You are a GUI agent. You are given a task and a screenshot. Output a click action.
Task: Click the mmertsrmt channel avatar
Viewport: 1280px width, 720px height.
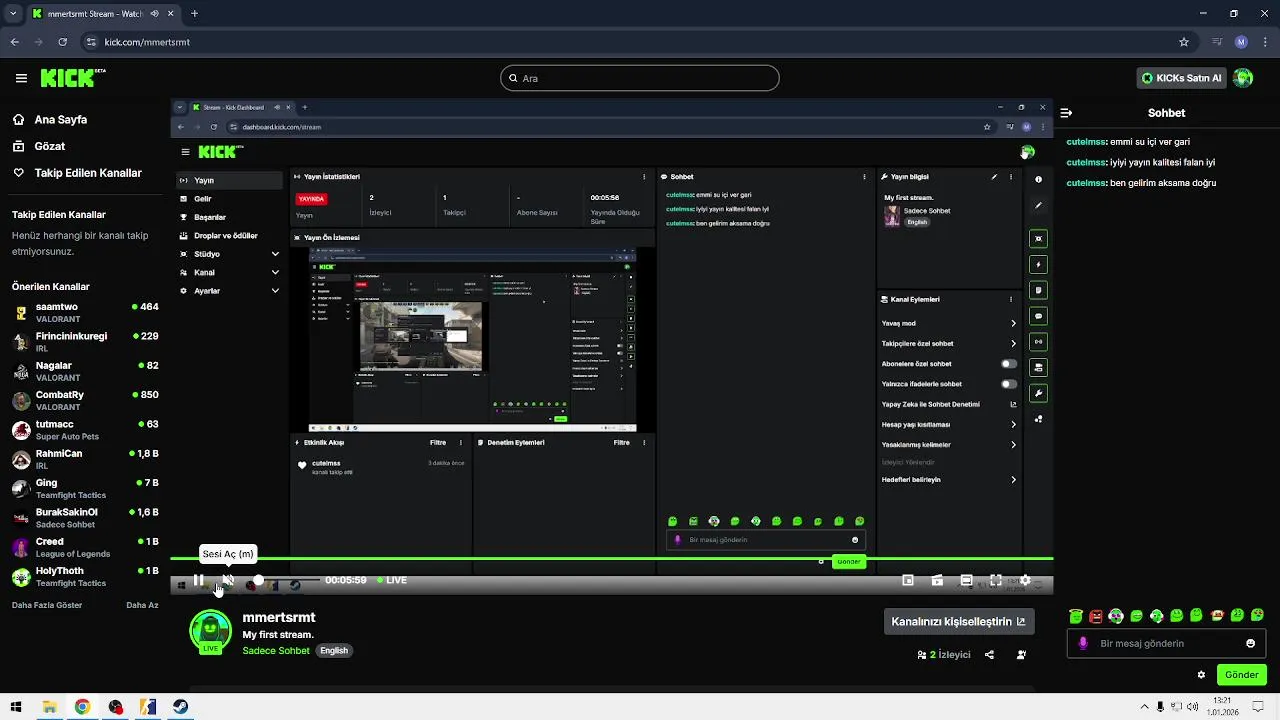(x=210, y=632)
